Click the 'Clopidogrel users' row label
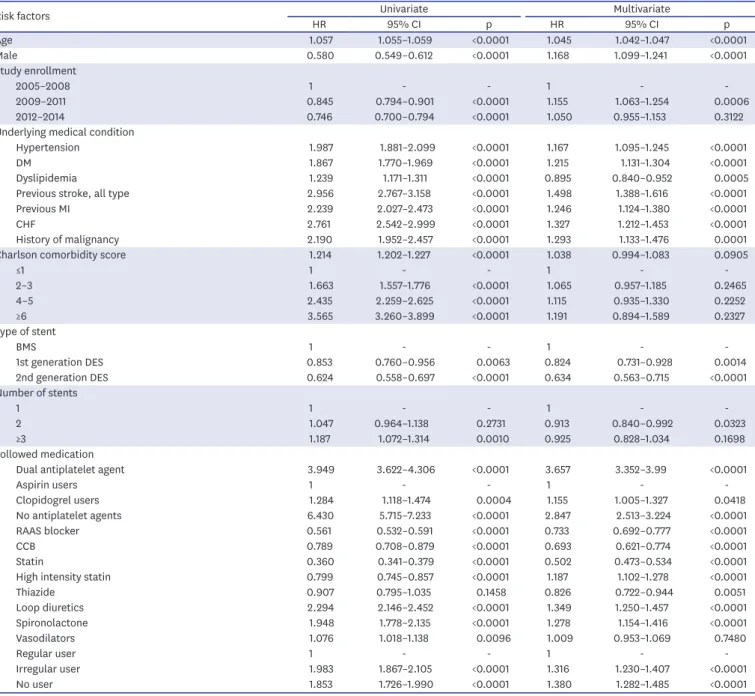755x696 pixels. point(57,500)
